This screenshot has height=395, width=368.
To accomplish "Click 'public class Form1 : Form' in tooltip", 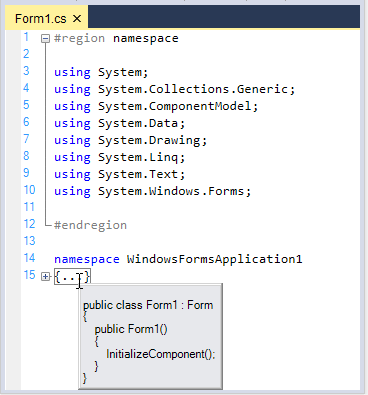I will pyautogui.click(x=148, y=305).
